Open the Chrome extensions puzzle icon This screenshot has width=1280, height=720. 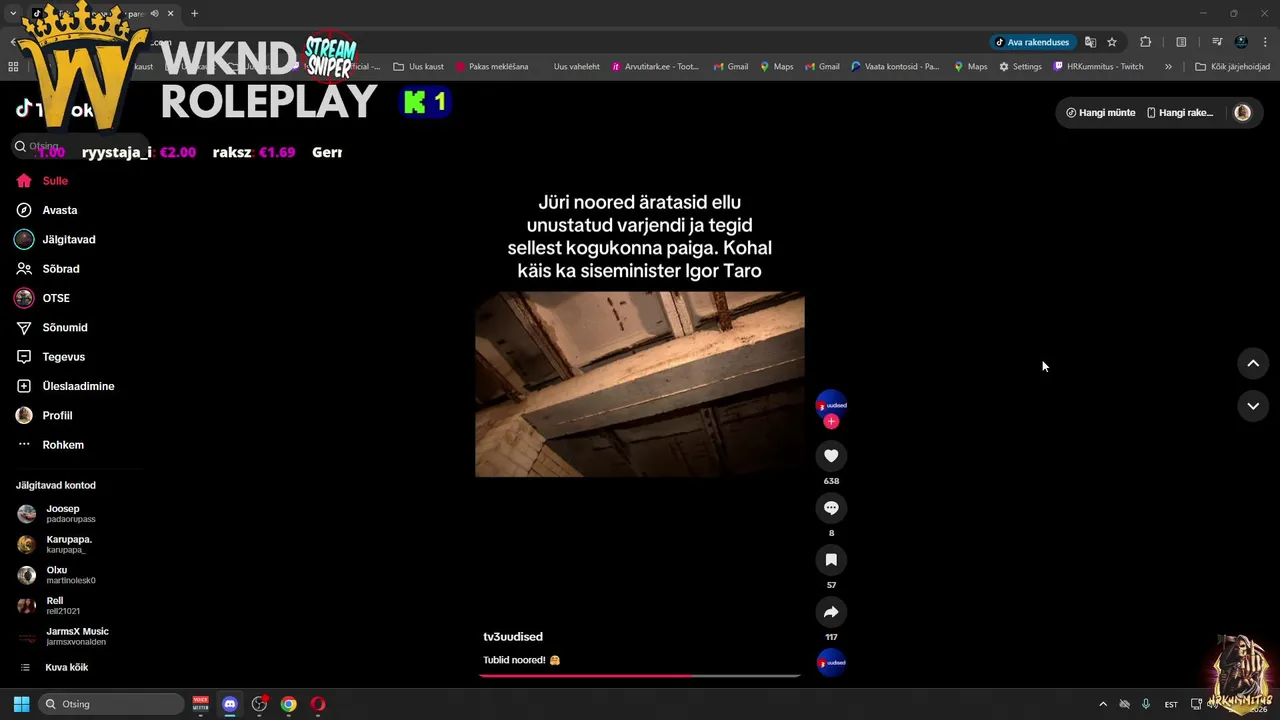click(1146, 42)
